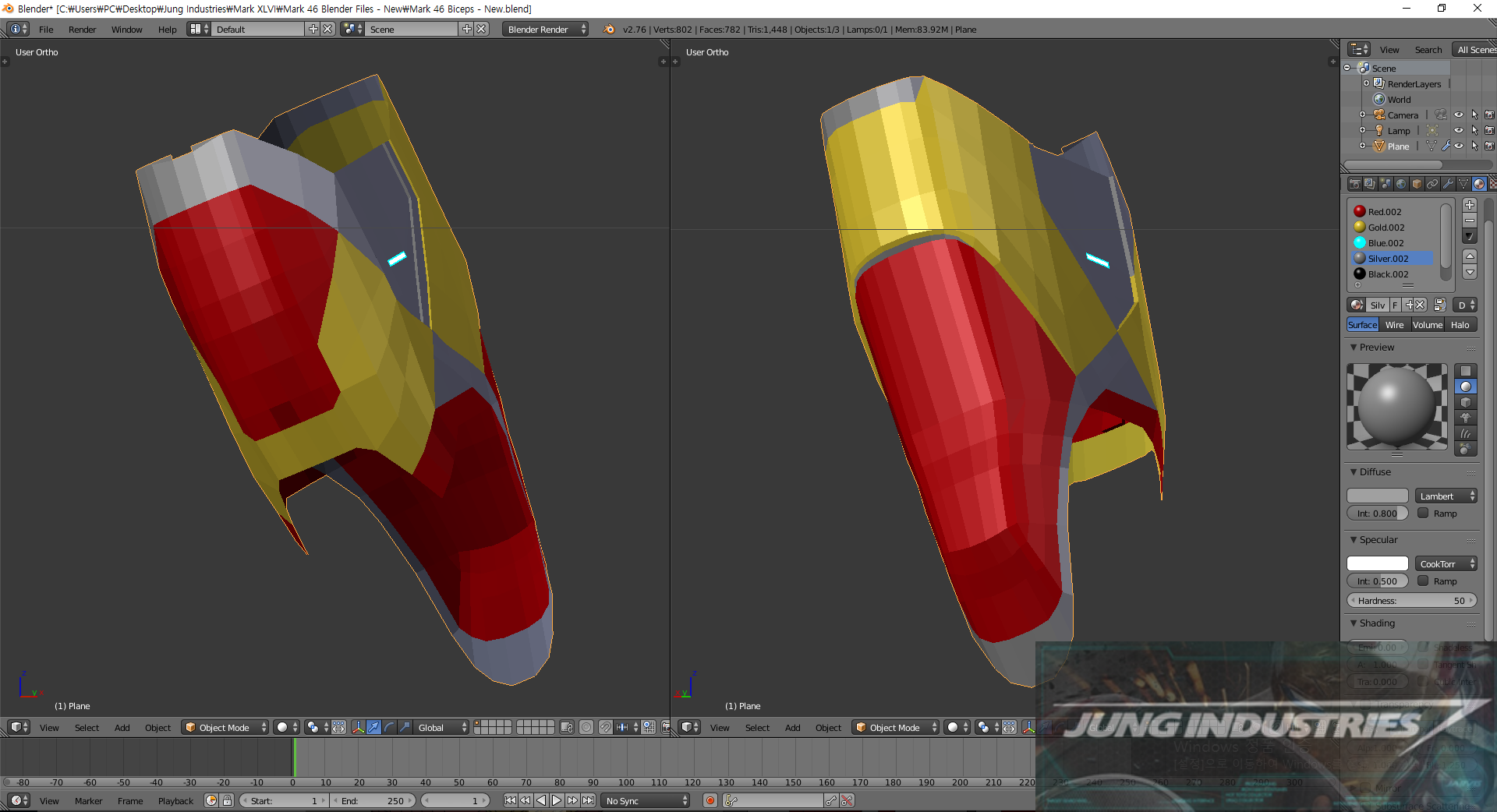Enable the Diffuse Ramp checkbox
The height and width of the screenshot is (812, 1497).
coord(1423,513)
